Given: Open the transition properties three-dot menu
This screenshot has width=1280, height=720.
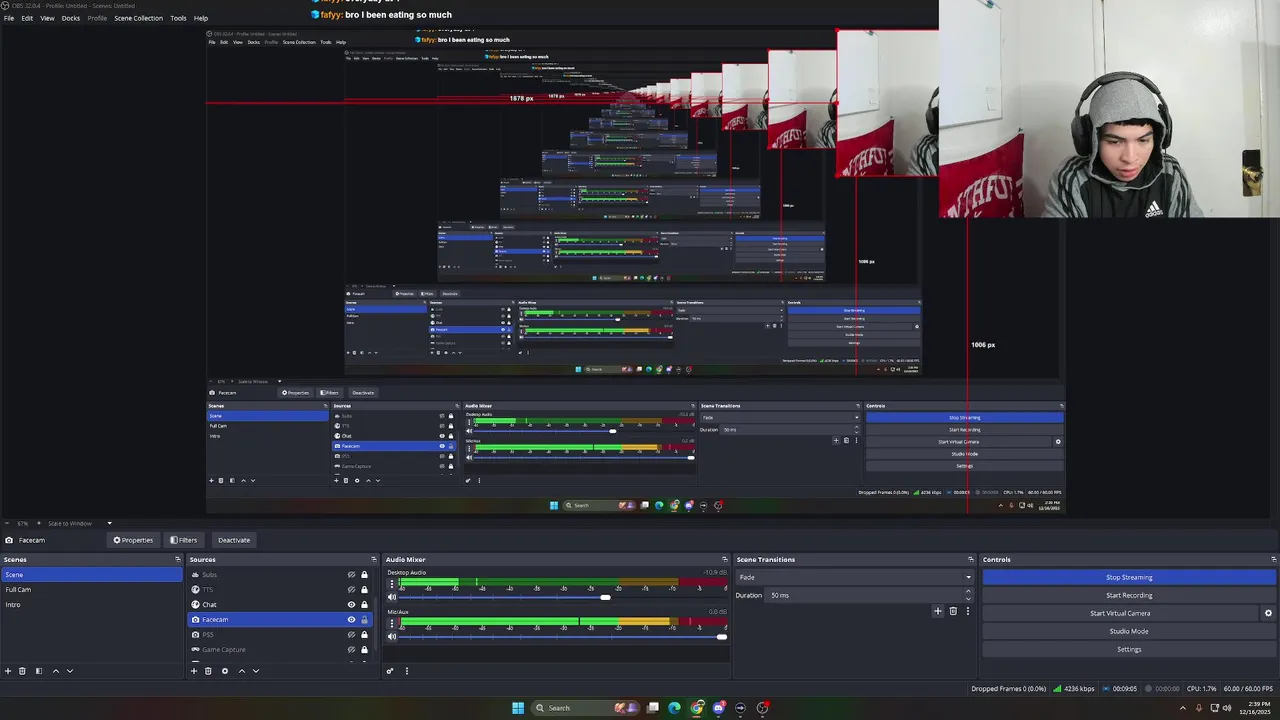Looking at the screenshot, I should click(x=967, y=611).
